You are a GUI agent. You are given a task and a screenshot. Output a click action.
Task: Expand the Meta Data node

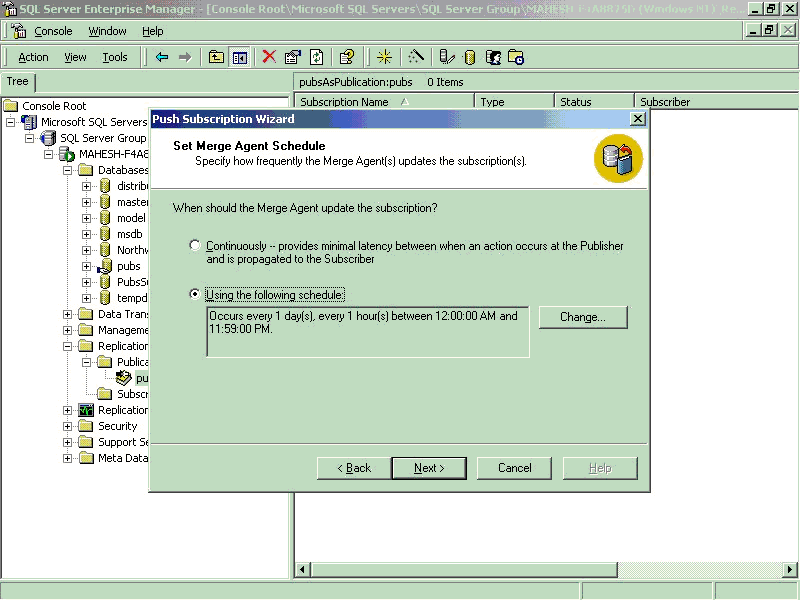coord(67,458)
